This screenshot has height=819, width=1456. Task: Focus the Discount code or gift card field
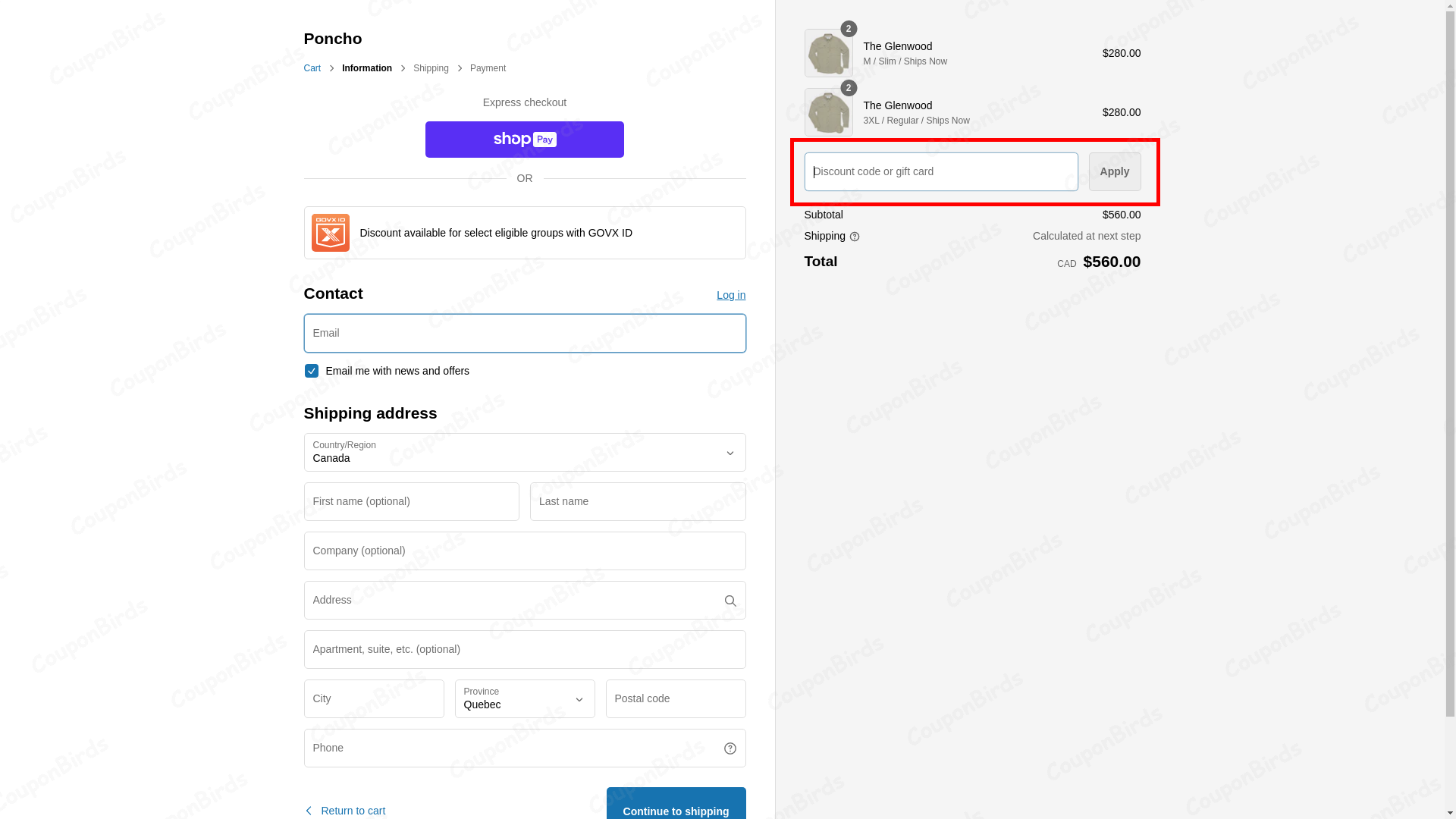[941, 172]
